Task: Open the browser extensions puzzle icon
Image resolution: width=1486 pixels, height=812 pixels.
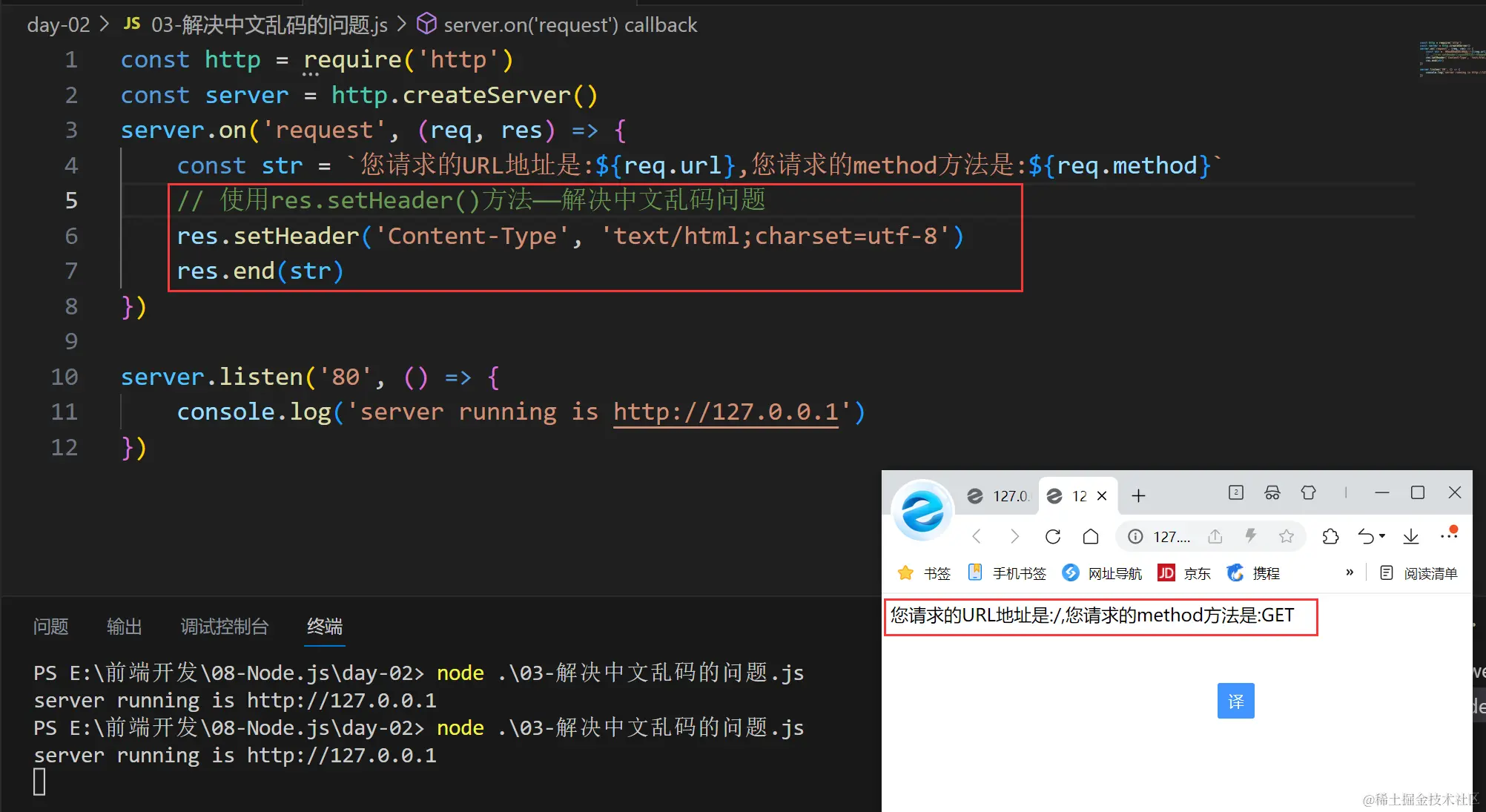Action: tap(1331, 536)
